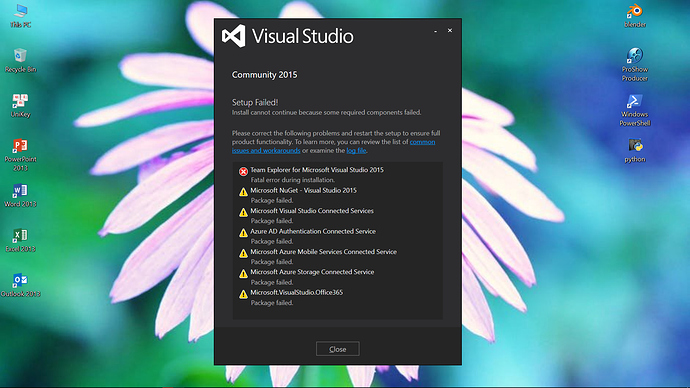Viewport: 690px width, 388px height.
Task: Select Excel 2013 desktop shortcut
Action: pos(20,240)
